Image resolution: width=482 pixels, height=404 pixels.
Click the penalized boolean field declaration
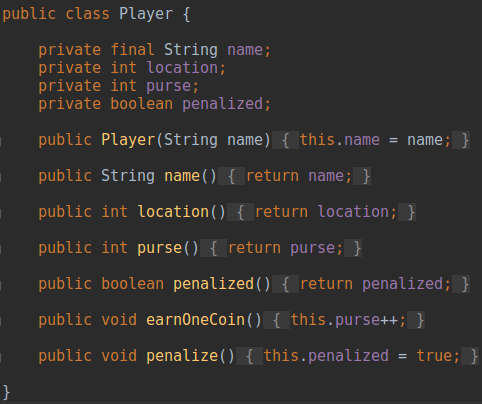pyautogui.click(x=222, y=104)
